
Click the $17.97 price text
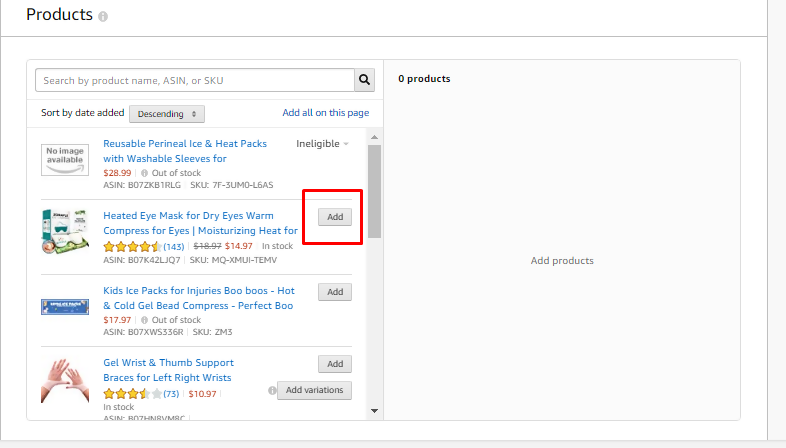(117, 320)
